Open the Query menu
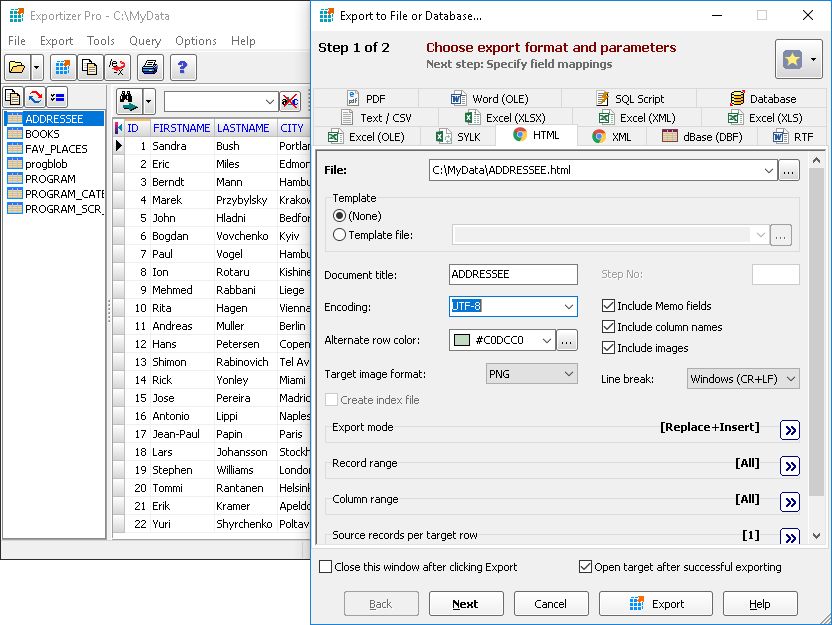 (x=145, y=41)
